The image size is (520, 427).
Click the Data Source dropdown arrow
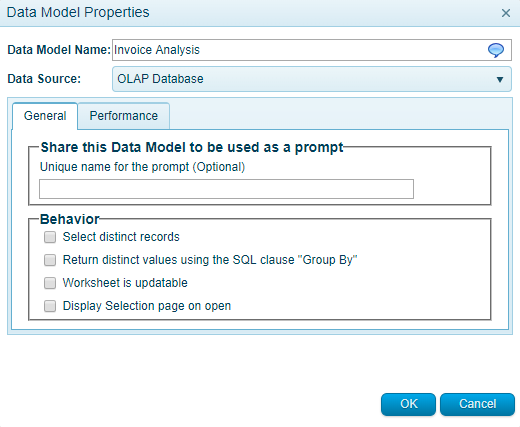500,79
